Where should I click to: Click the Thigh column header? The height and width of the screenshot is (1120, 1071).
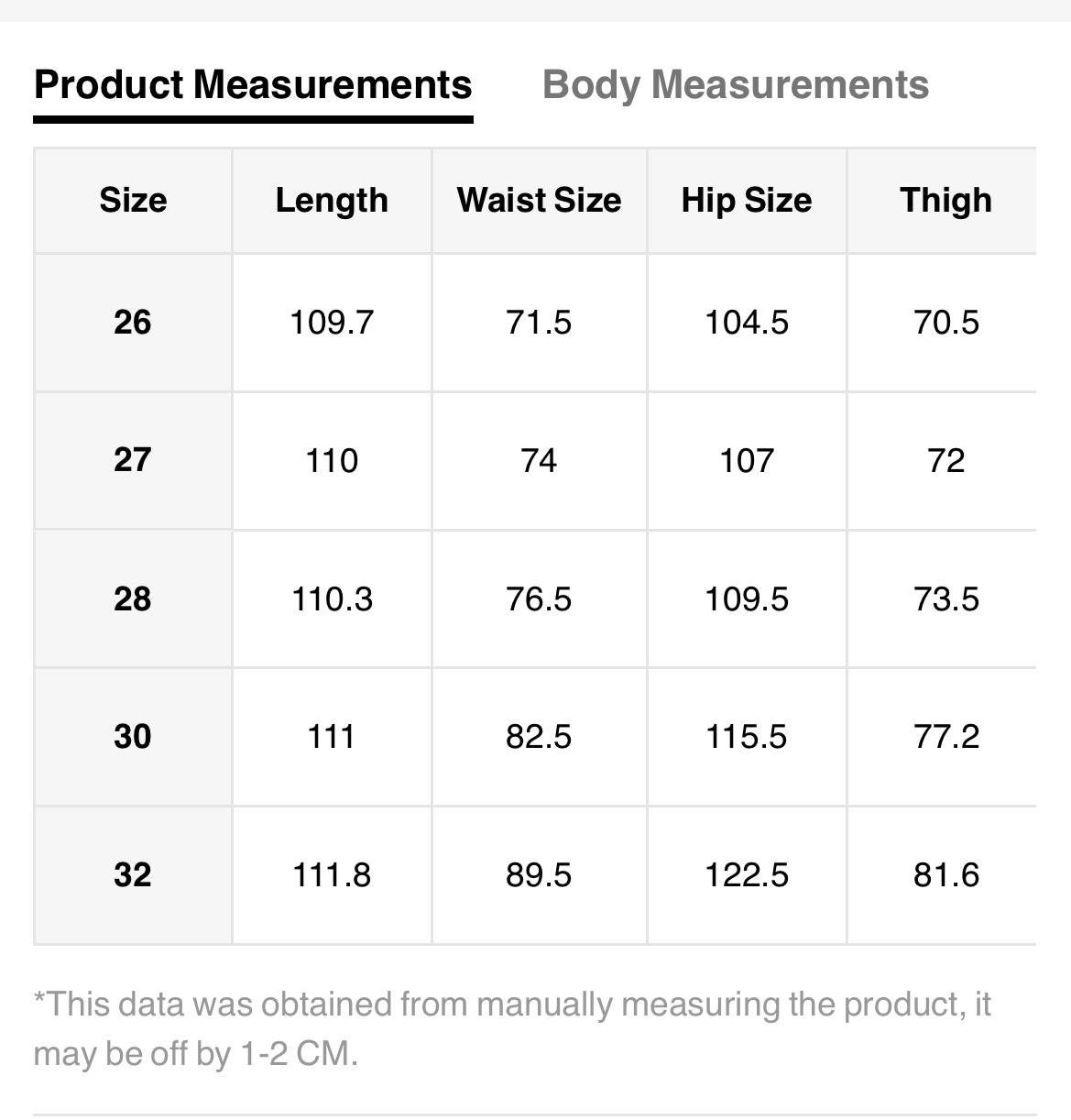(x=945, y=200)
